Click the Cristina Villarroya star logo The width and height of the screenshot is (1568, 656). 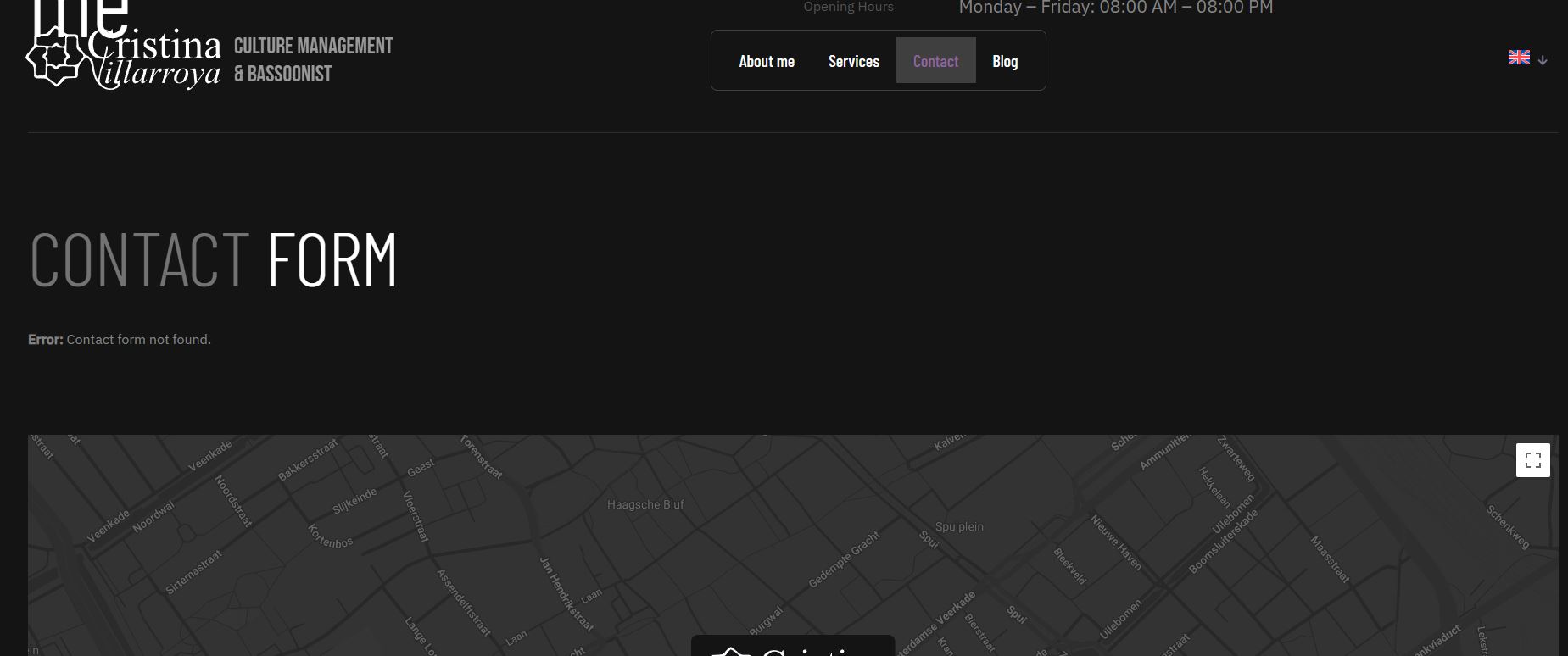pyautogui.click(x=56, y=56)
